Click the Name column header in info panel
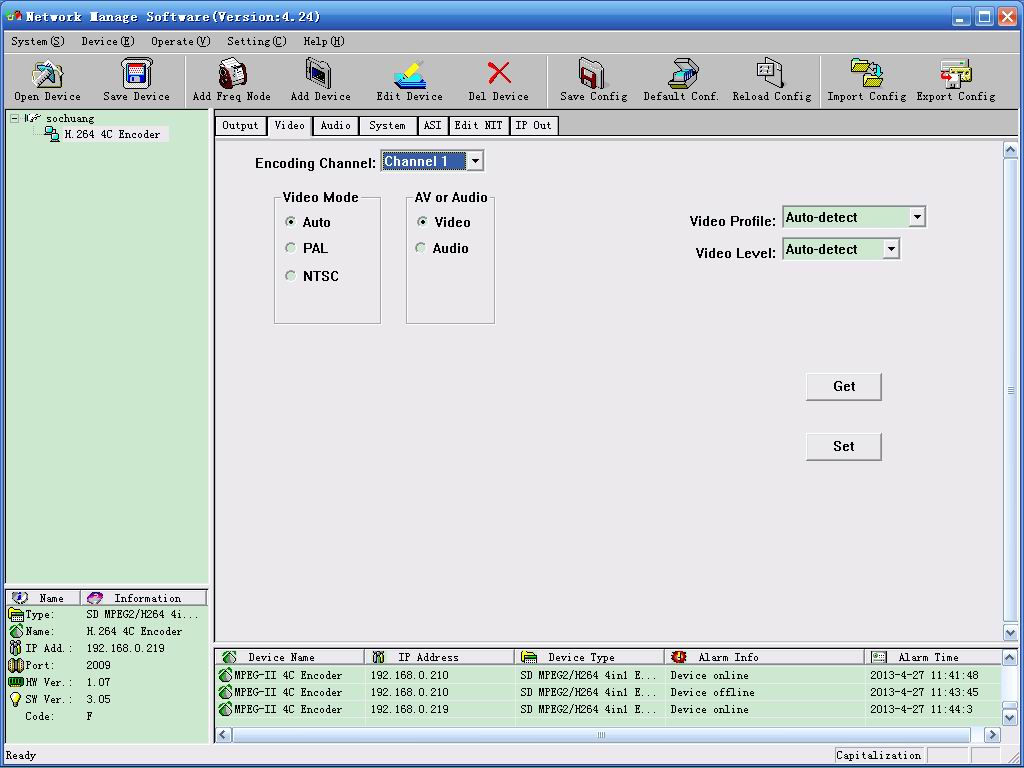This screenshot has height=768, width=1024. (43, 598)
